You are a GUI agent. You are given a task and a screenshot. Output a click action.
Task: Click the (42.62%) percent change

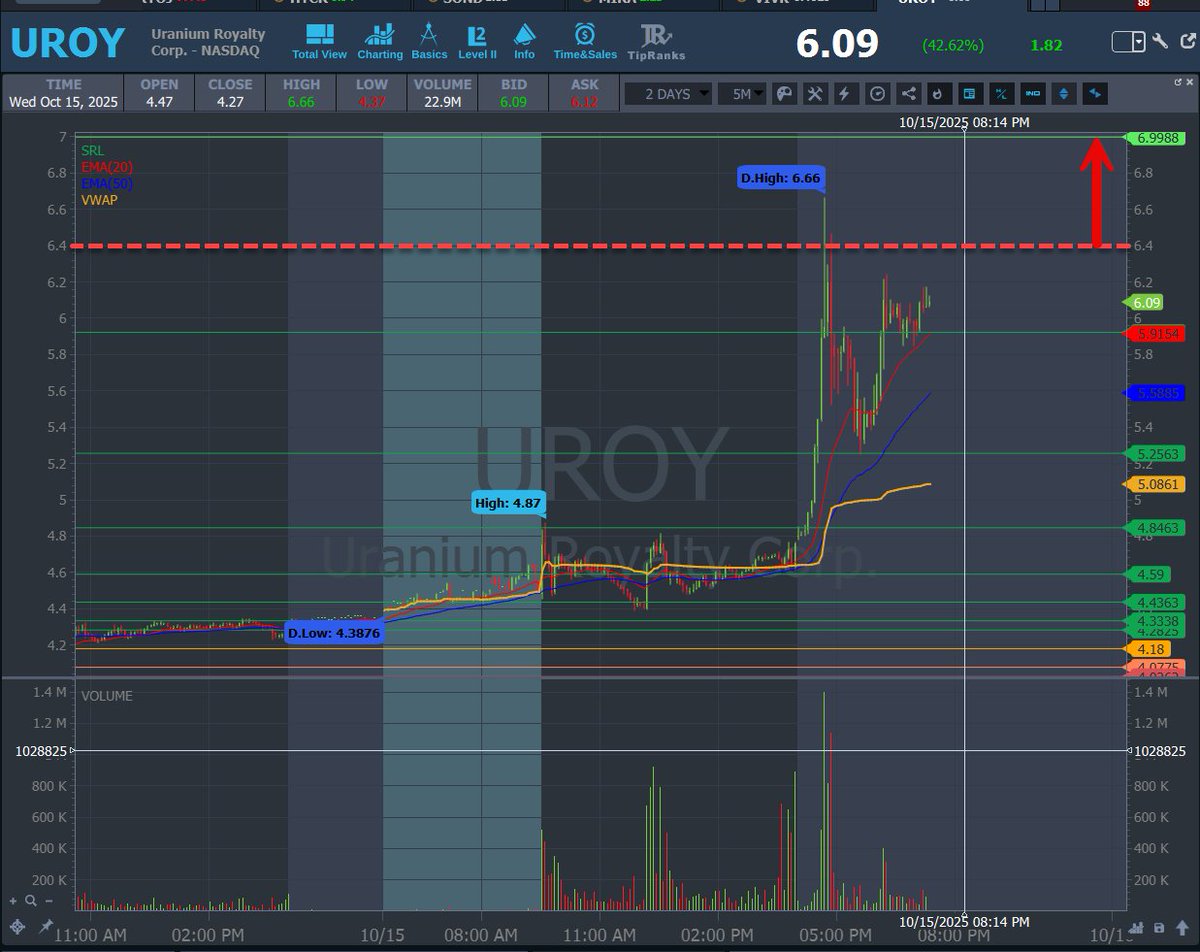coord(953,45)
